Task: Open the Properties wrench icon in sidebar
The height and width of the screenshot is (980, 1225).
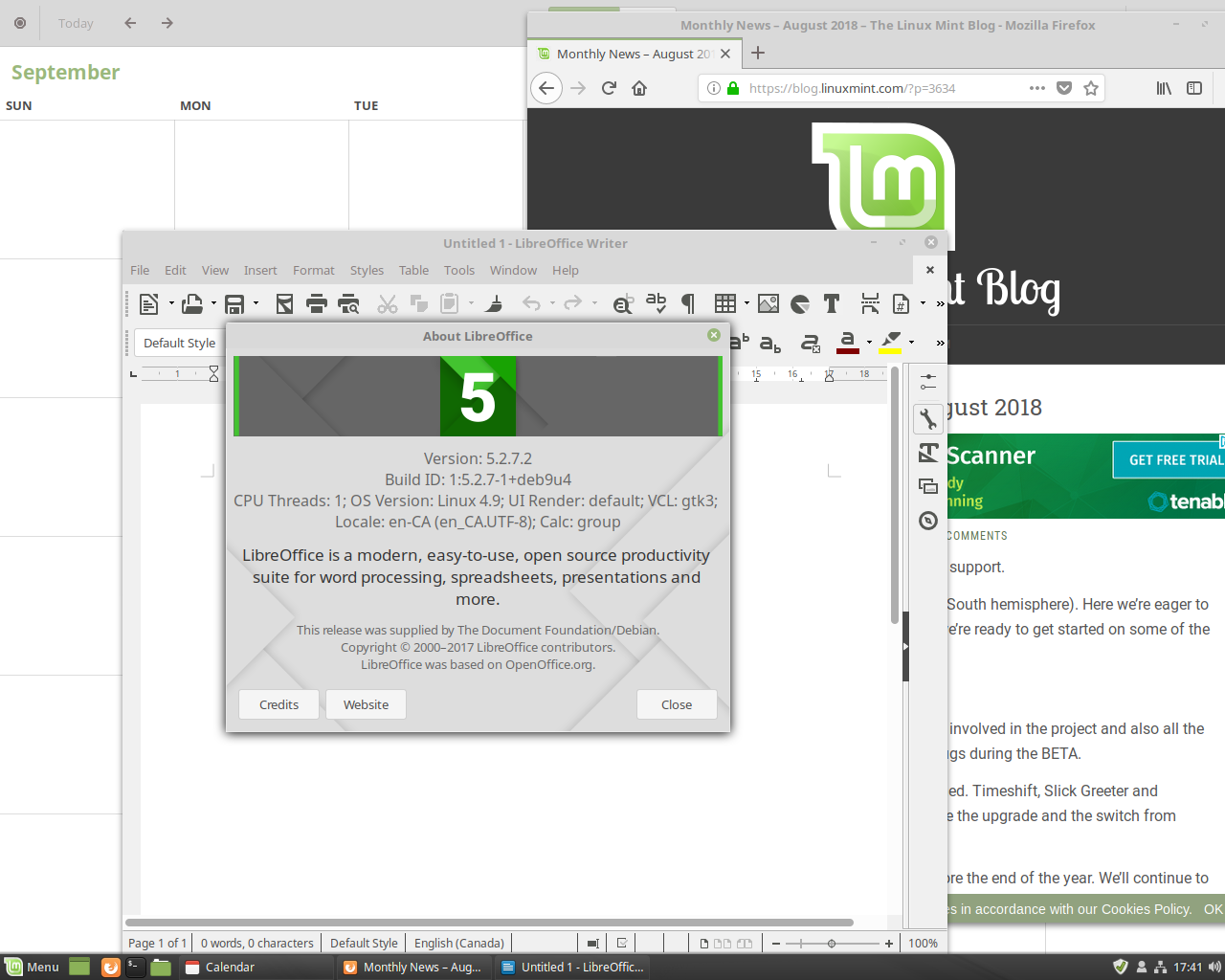Action: coord(928,419)
